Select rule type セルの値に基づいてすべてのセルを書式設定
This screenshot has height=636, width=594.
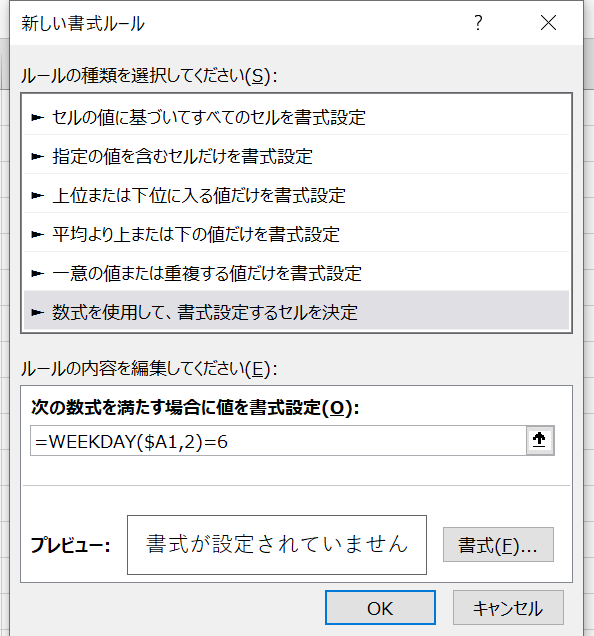296,118
